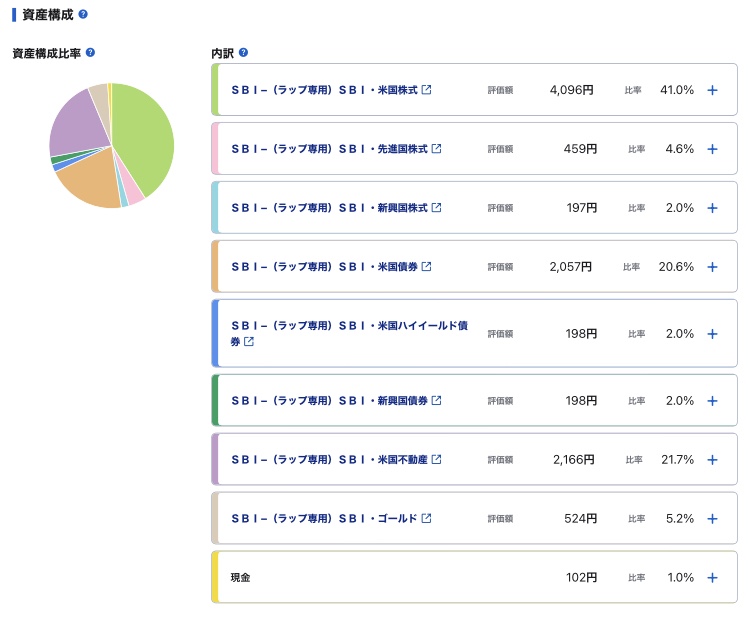
Task: Click the 資産構成 section heading
Action: (47, 14)
